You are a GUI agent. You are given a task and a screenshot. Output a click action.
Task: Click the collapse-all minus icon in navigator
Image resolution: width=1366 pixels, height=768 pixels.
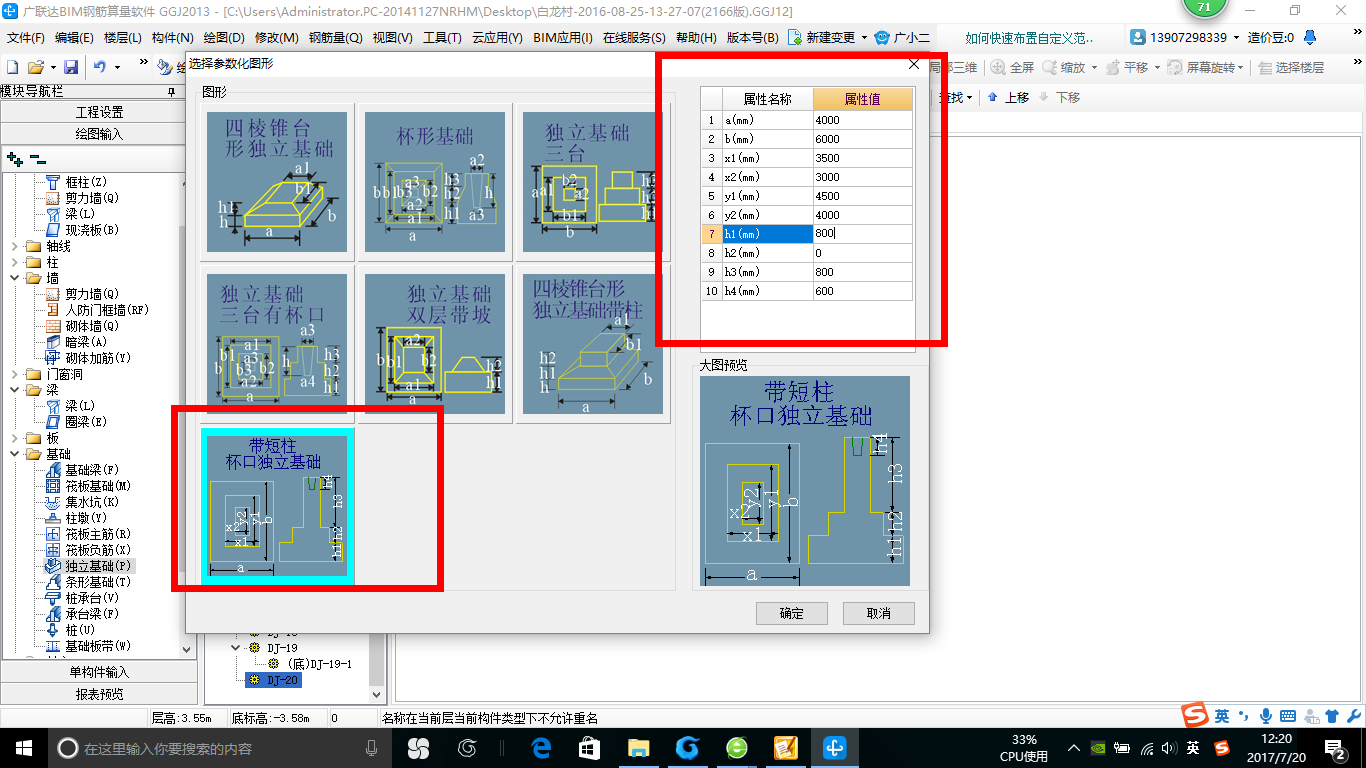37,159
